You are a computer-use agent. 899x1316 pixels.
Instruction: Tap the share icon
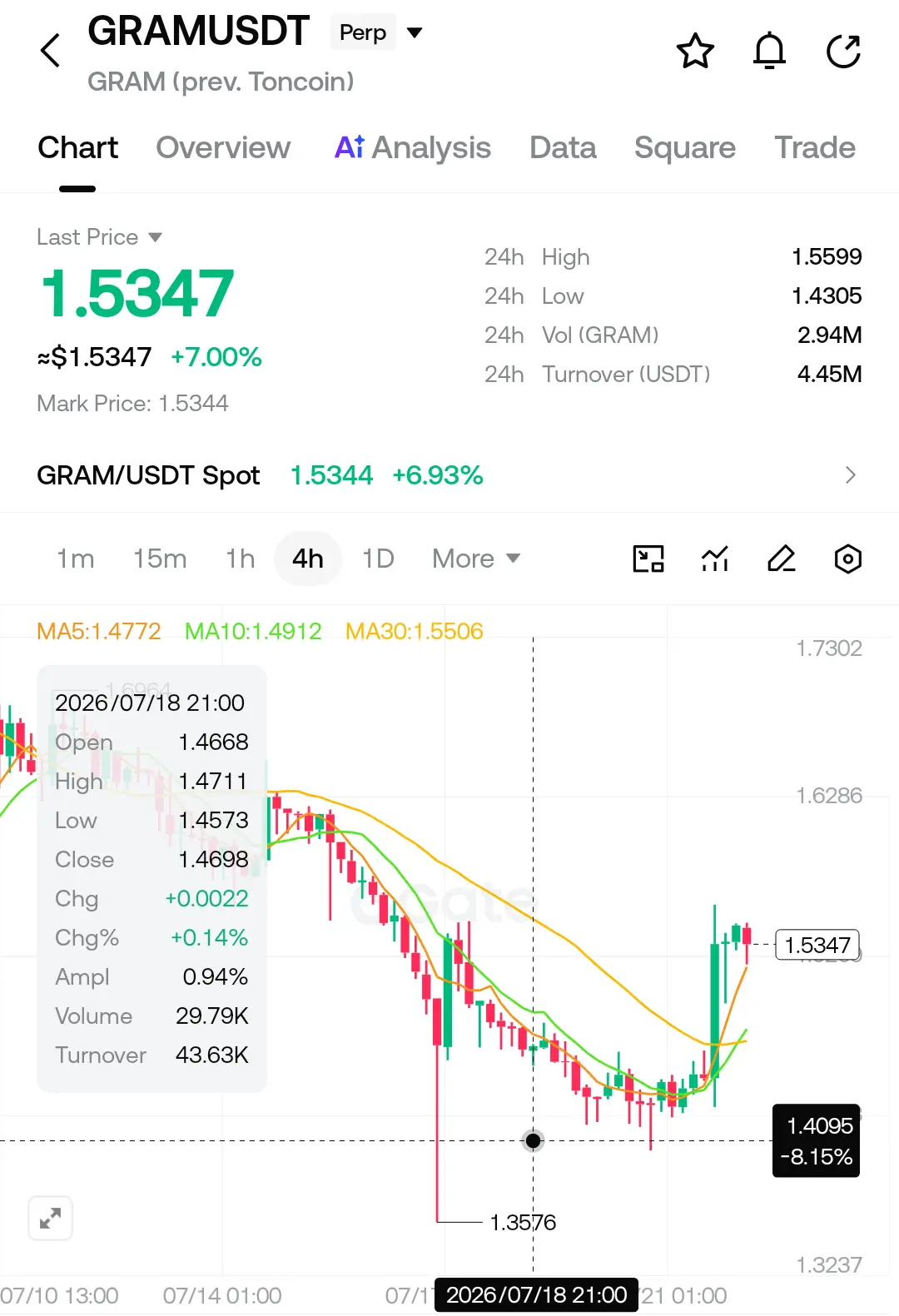[x=843, y=51]
